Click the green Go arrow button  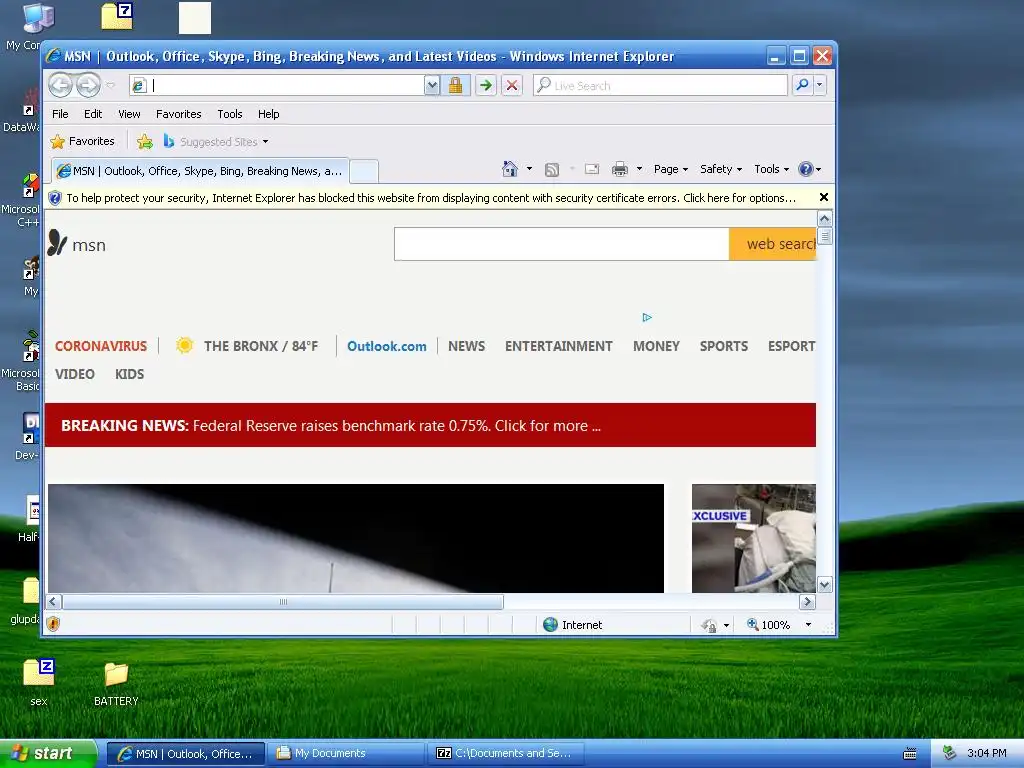485,85
